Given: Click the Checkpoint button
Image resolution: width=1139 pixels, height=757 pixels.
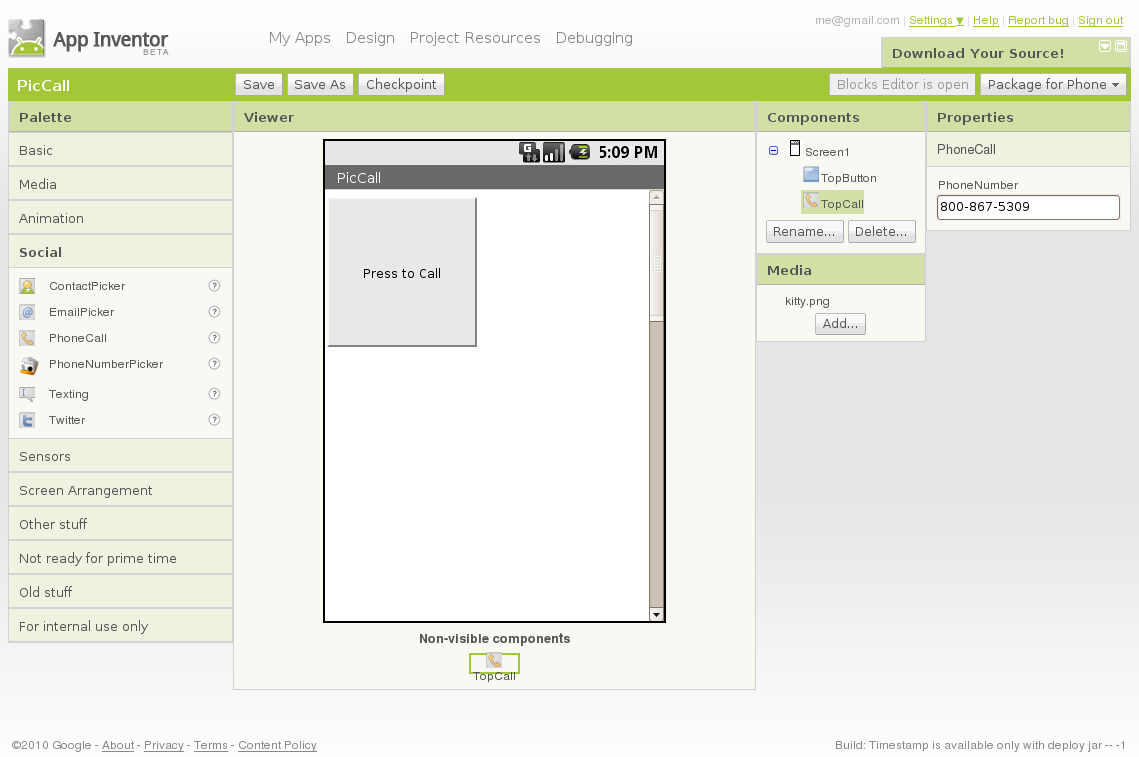Looking at the screenshot, I should tap(401, 85).
